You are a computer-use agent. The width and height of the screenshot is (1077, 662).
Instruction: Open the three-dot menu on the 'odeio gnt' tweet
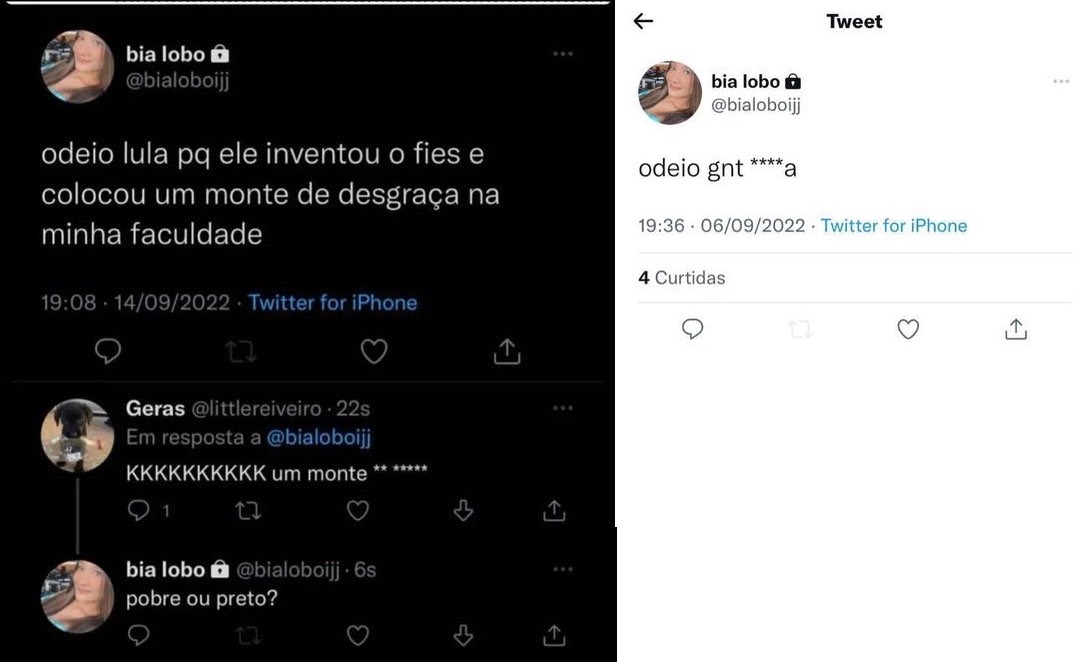tap(1059, 81)
